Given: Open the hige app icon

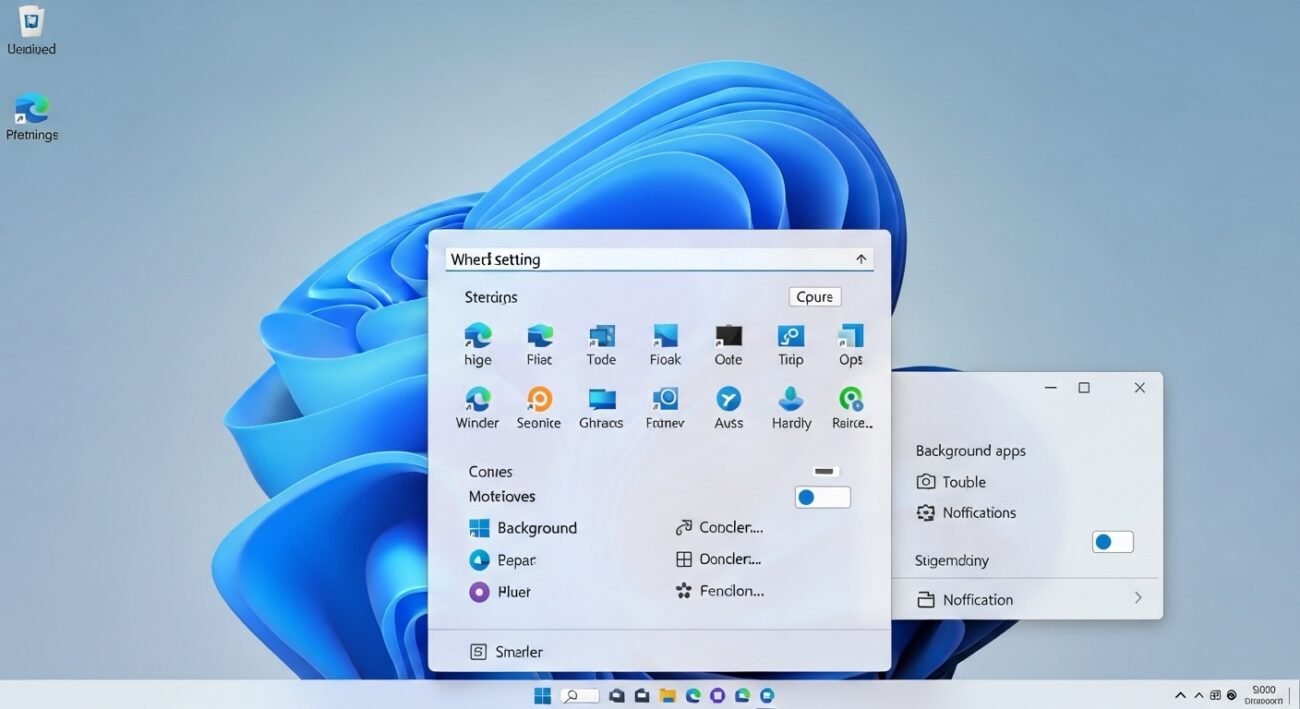Looking at the screenshot, I should (x=477, y=337).
